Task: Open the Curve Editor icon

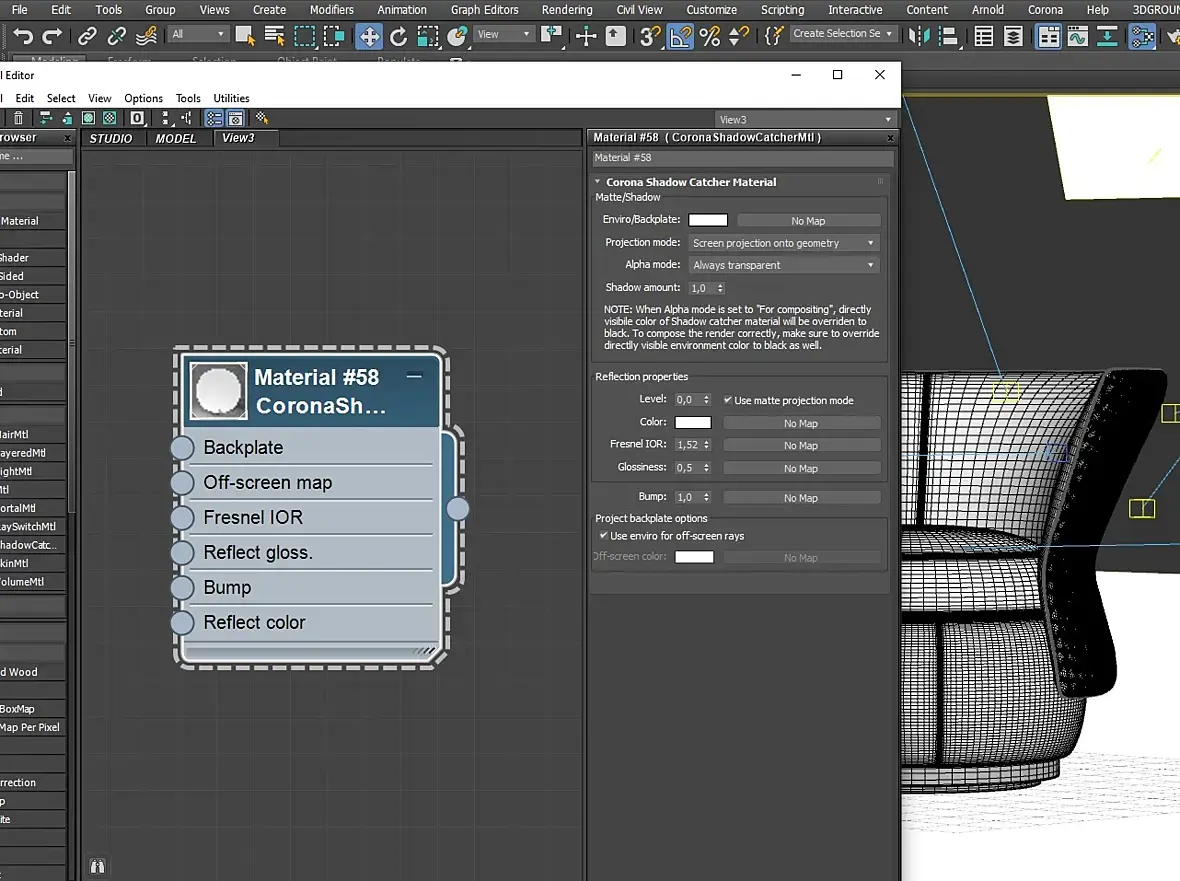Action: pos(1077,36)
